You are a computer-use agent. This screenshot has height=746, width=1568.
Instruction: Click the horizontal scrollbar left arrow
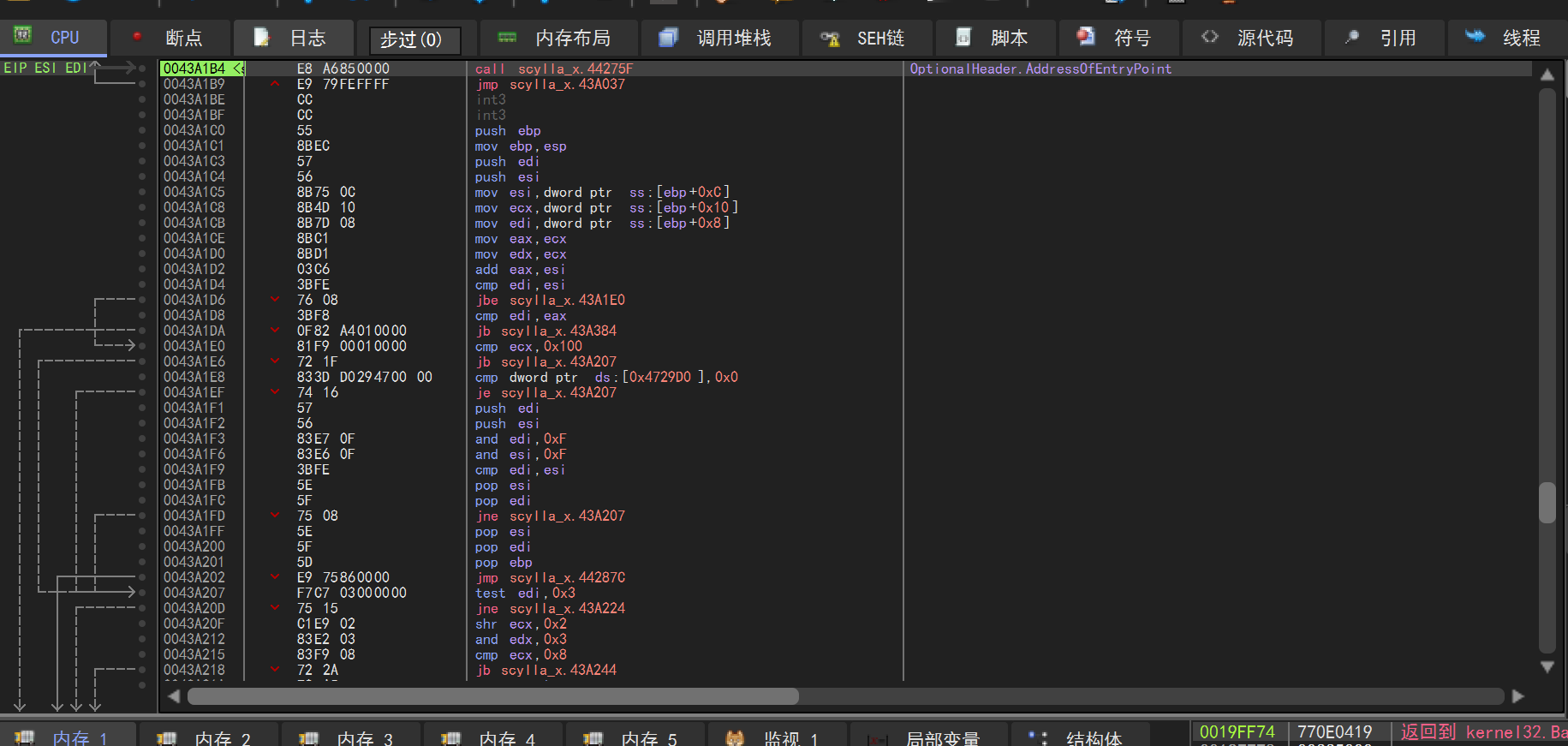[x=175, y=696]
